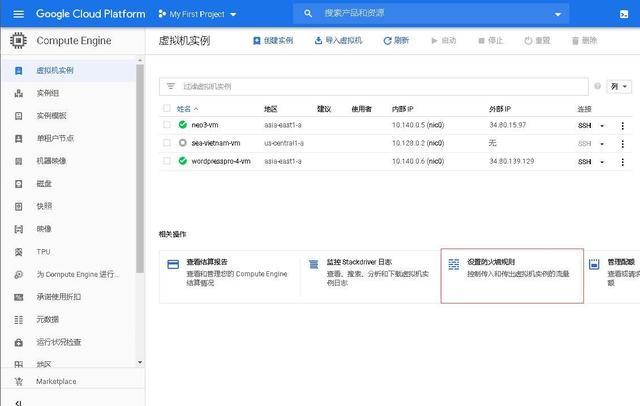Click the 运行状况检查 sidebar icon

coord(18,342)
